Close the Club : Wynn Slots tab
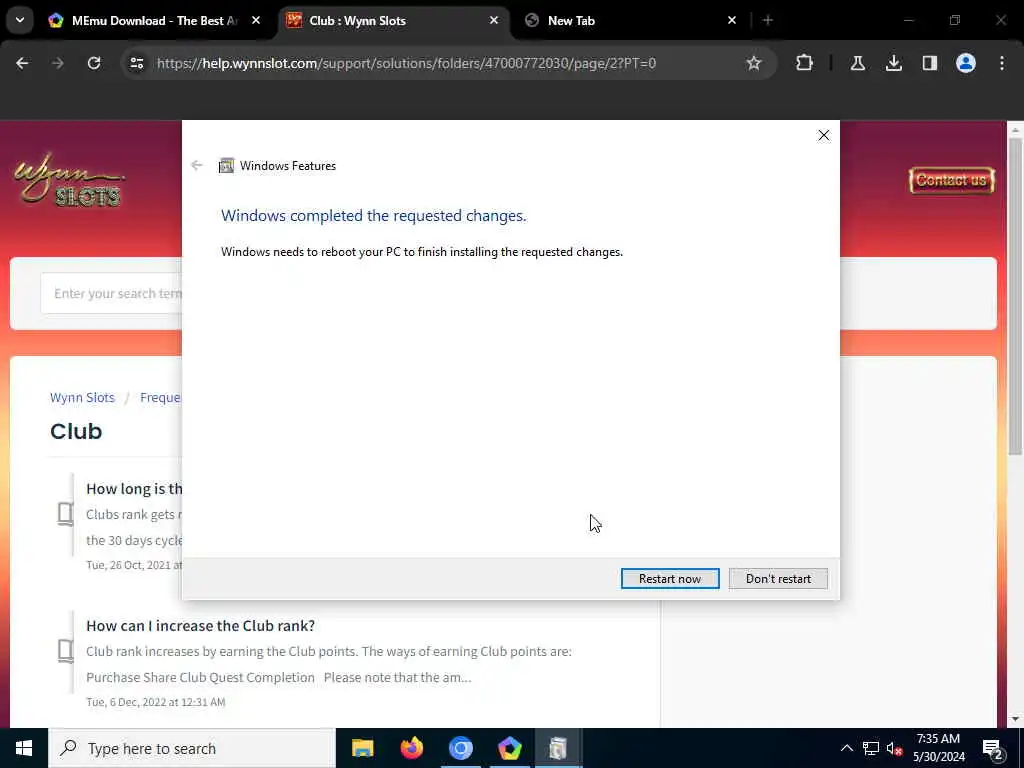The width and height of the screenshot is (1024, 768). tap(494, 20)
